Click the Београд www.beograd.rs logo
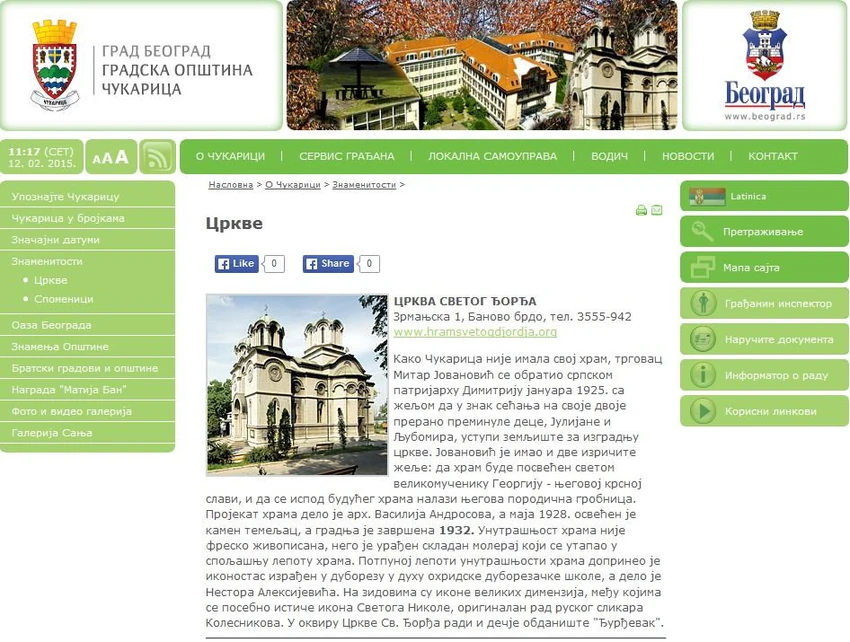Screen dimensions: 850x642 pyautogui.click(x=764, y=66)
